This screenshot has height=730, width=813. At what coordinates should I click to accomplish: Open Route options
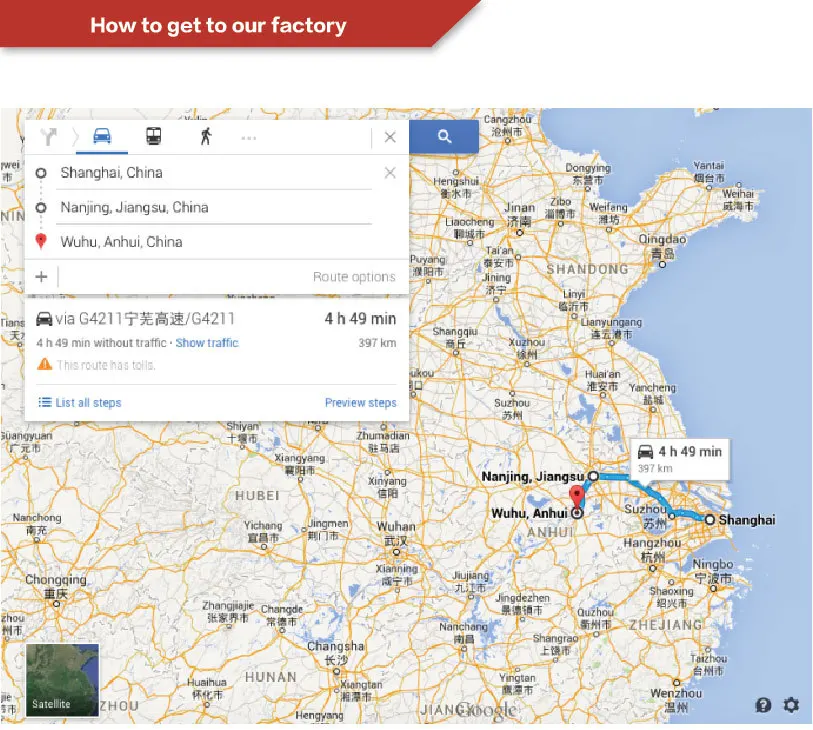point(354,277)
